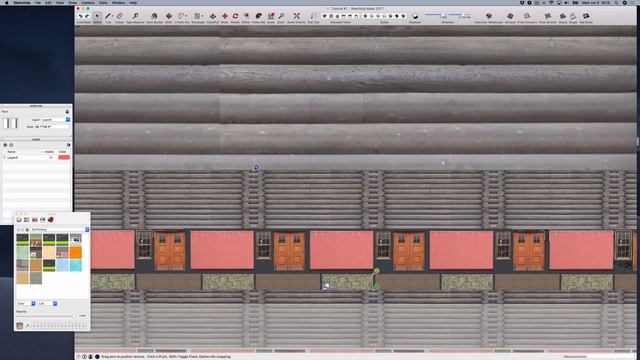
Task: Open the brick icon tab in Colors panel
Action: point(51,220)
